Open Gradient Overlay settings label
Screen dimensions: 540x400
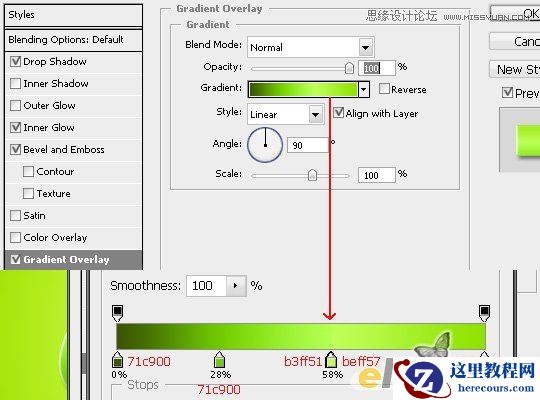[x=66, y=259]
